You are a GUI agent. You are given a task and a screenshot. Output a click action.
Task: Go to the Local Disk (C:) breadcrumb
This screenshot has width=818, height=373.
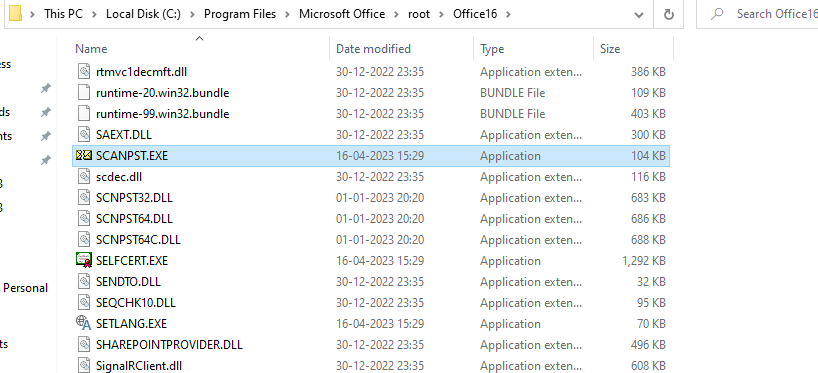pyautogui.click(x=143, y=14)
